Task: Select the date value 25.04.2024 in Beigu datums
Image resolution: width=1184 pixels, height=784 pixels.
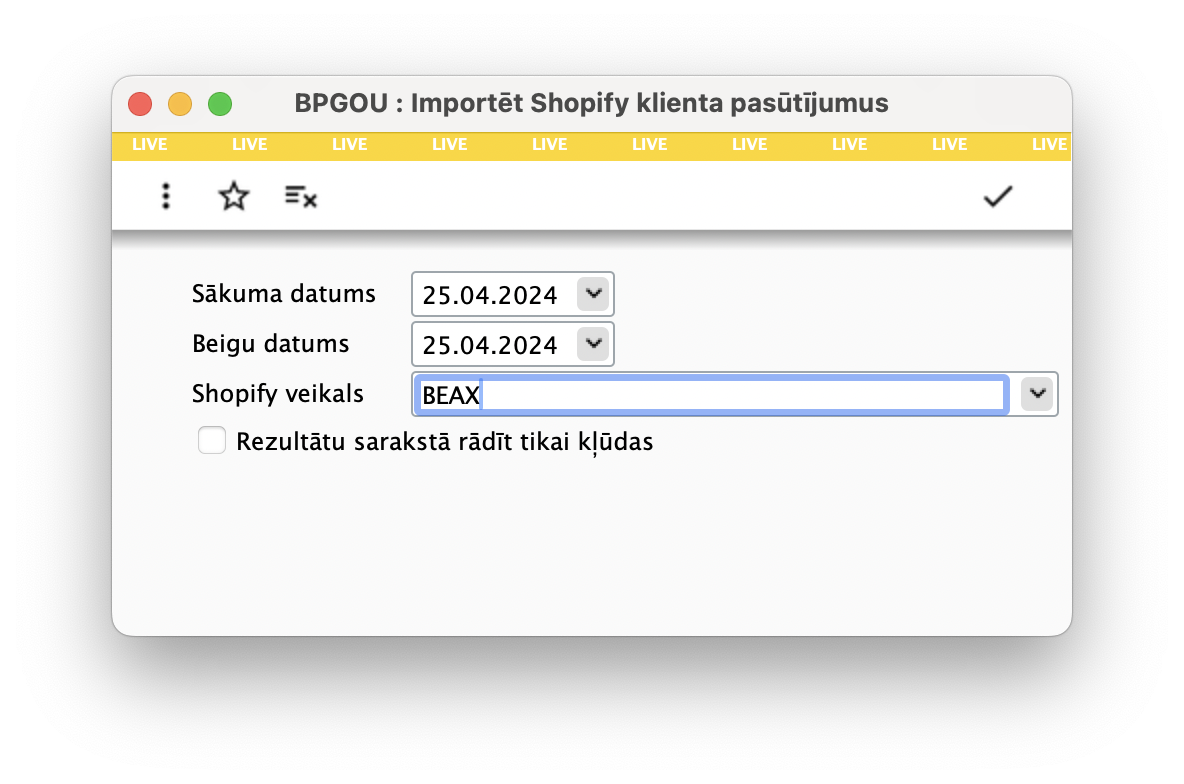Action: [x=492, y=343]
